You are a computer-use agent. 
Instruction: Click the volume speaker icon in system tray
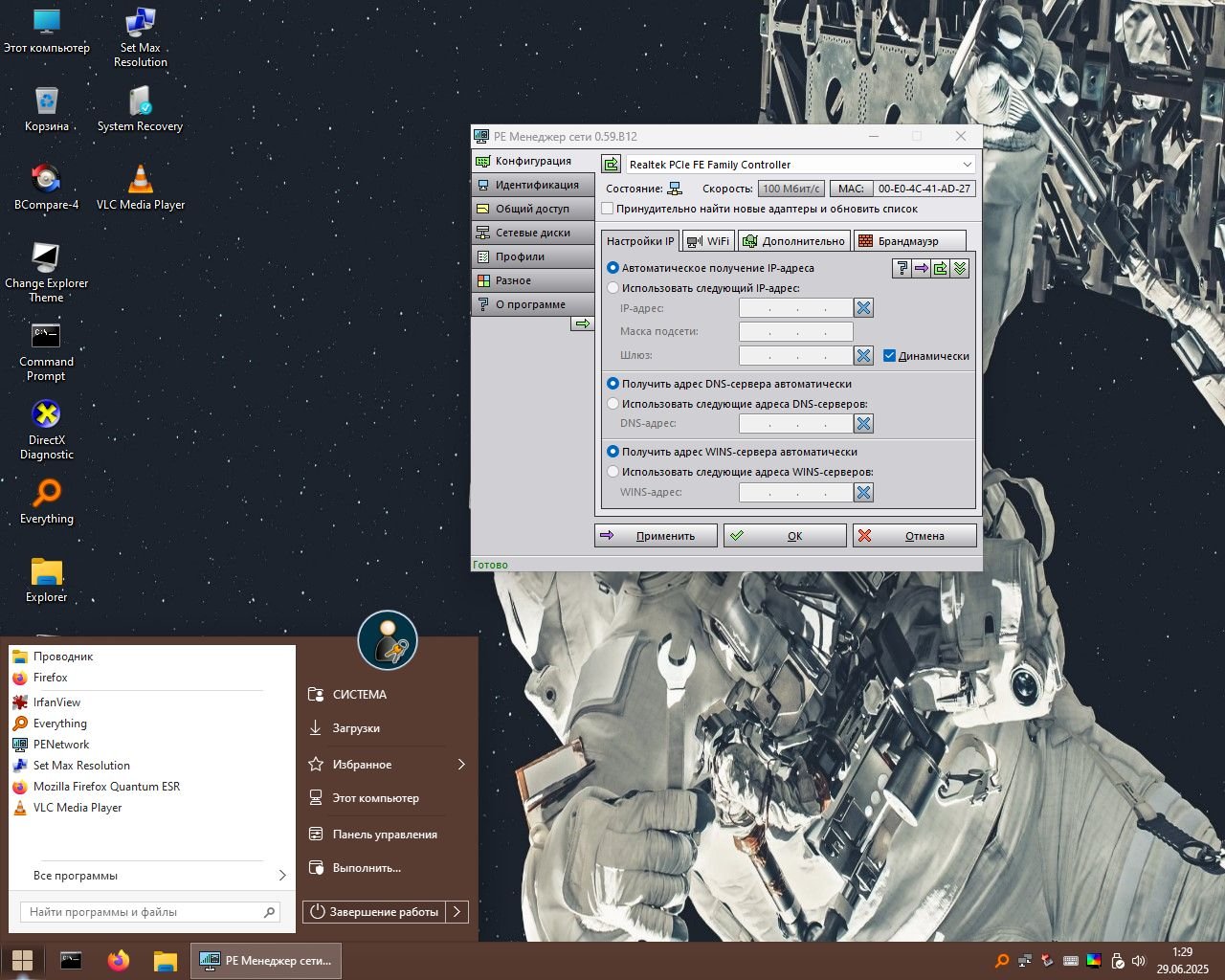[1138, 961]
